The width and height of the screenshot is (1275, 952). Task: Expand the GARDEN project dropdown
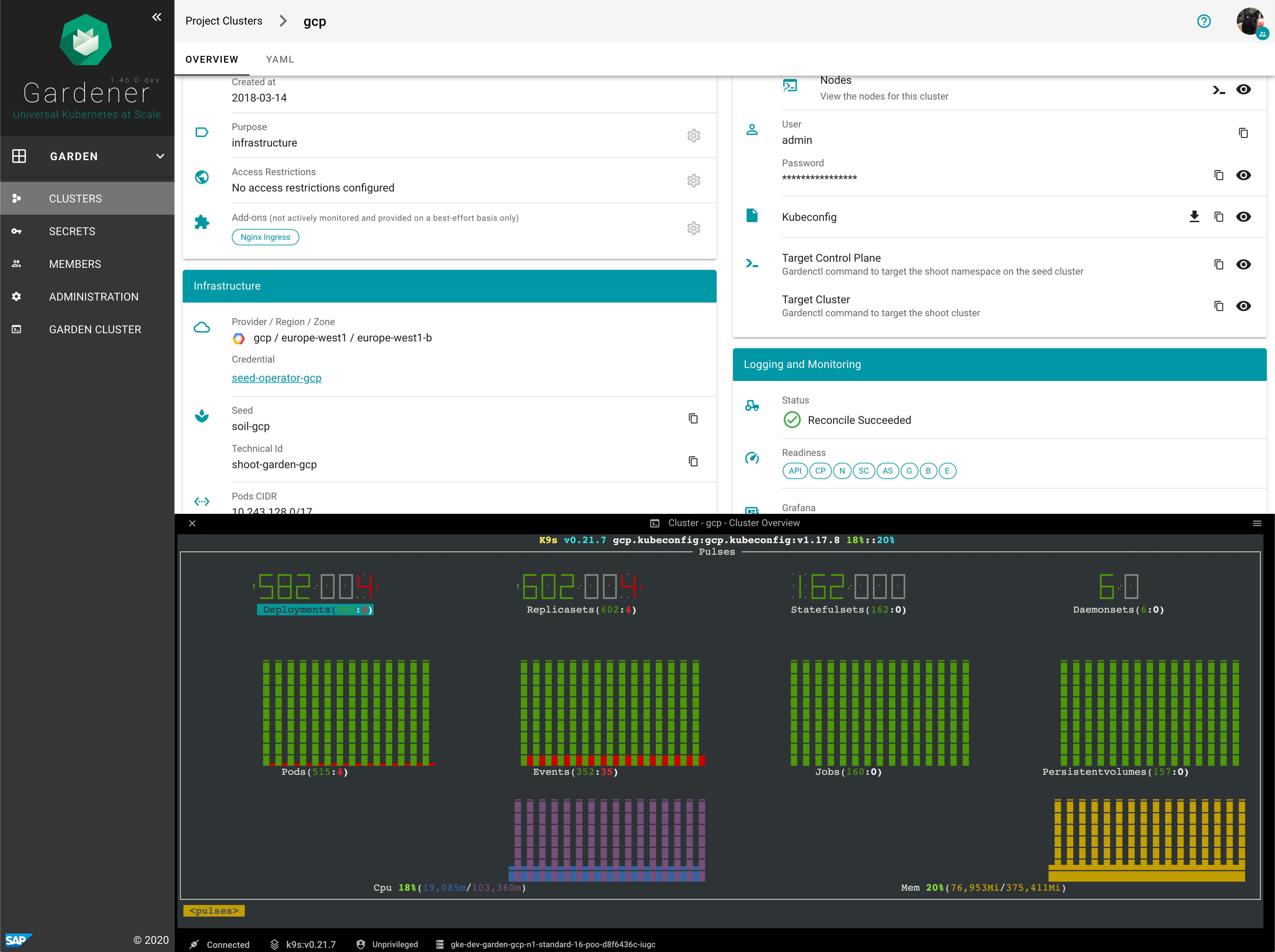160,156
